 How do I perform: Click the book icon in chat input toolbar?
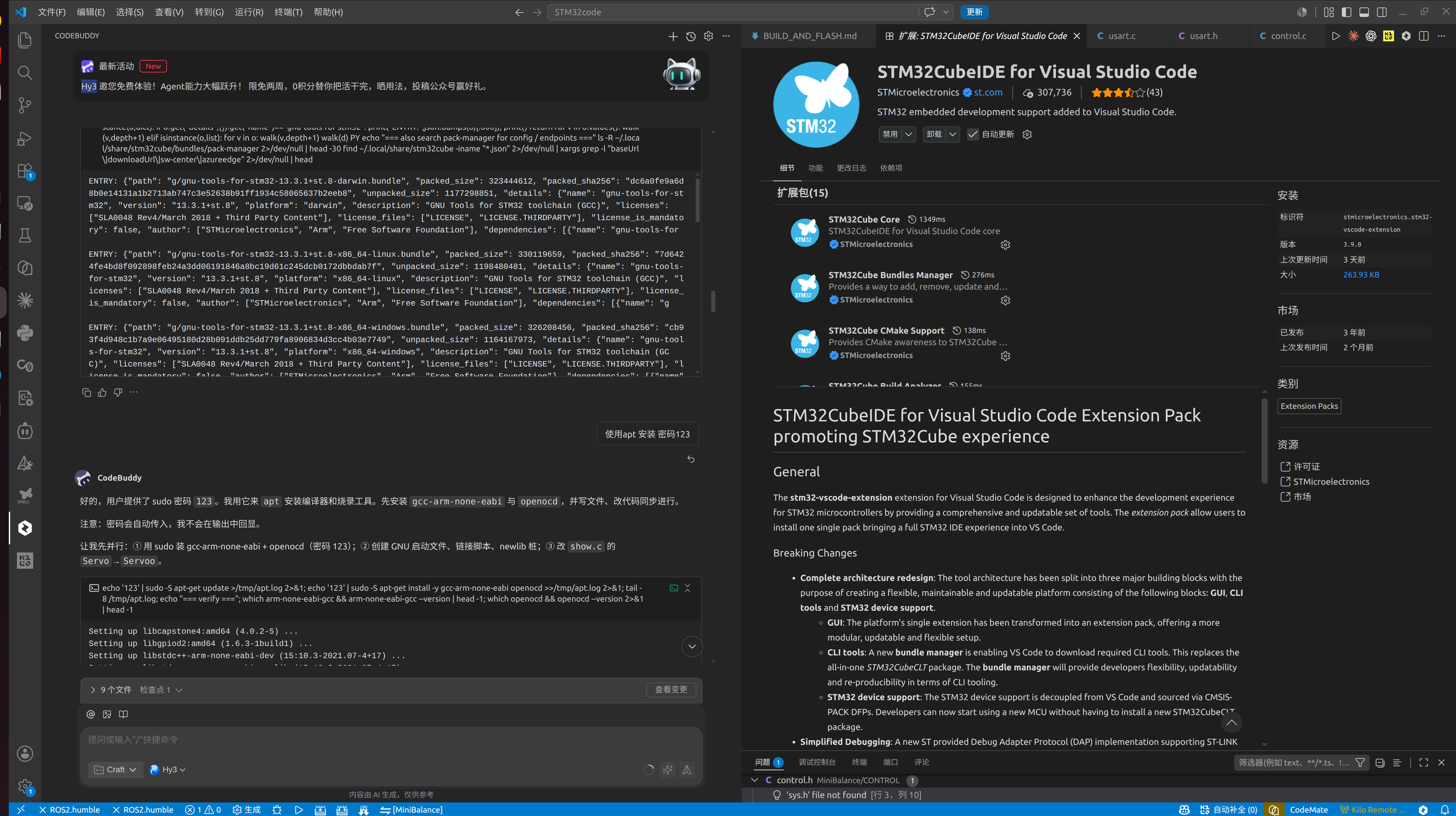click(x=123, y=714)
